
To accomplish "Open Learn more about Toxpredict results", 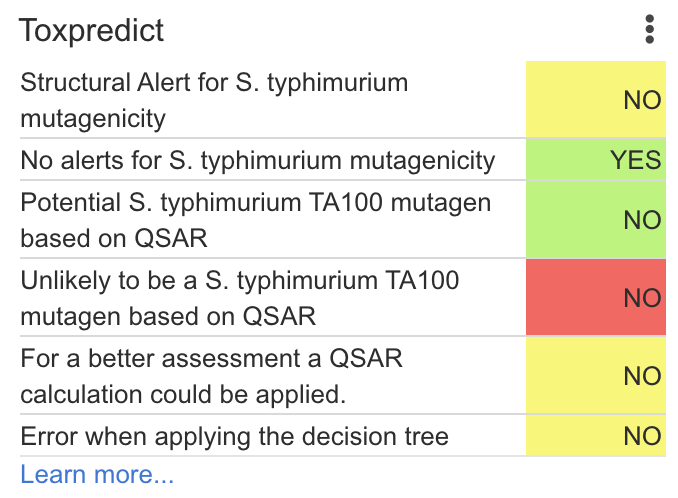I will pos(97,474).
